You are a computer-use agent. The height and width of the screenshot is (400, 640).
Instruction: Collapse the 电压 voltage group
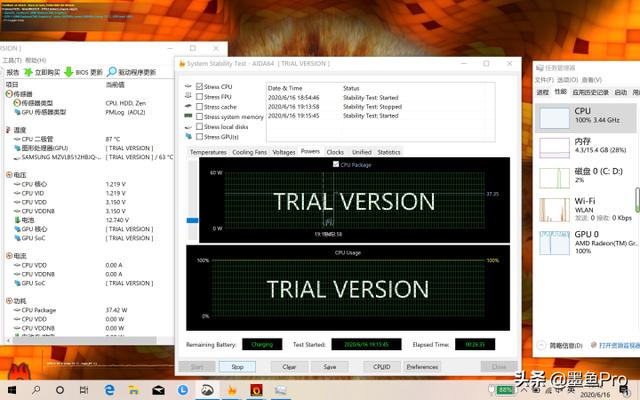point(9,175)
